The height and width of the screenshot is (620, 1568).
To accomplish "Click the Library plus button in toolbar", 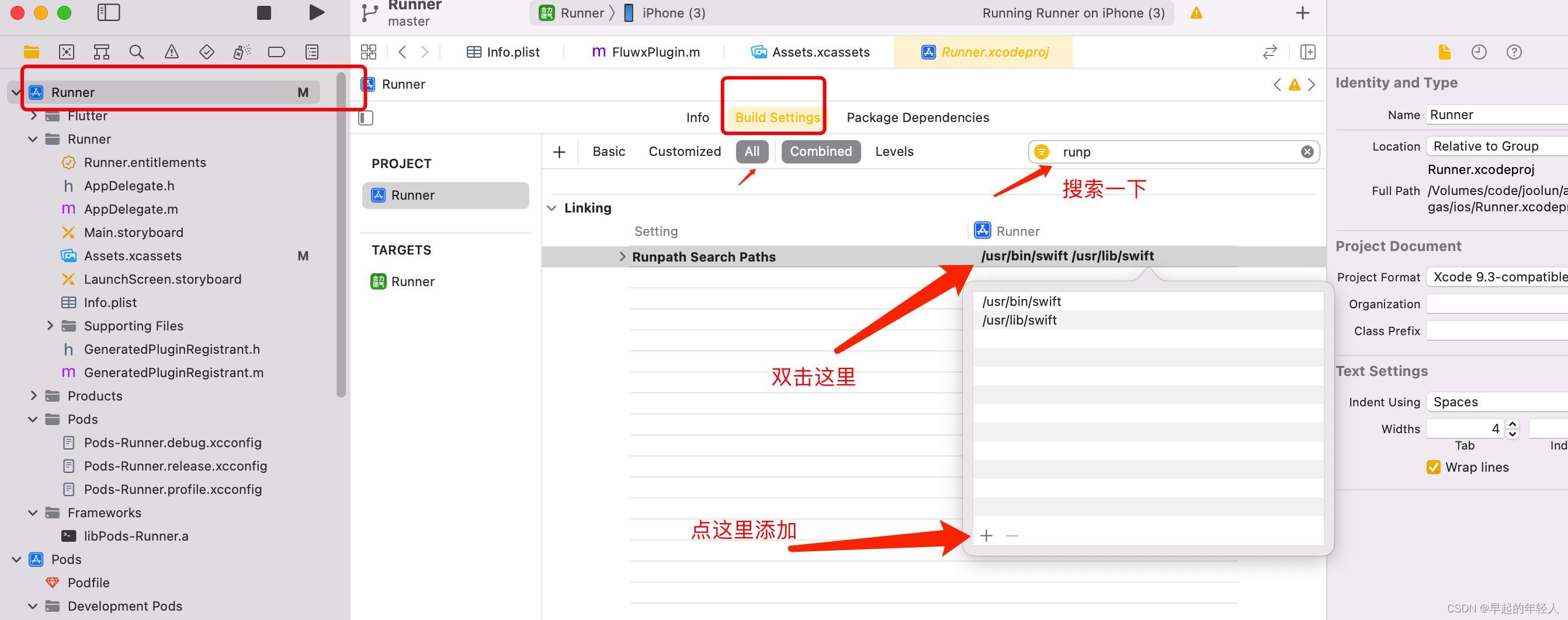I will pos(1303,13).
